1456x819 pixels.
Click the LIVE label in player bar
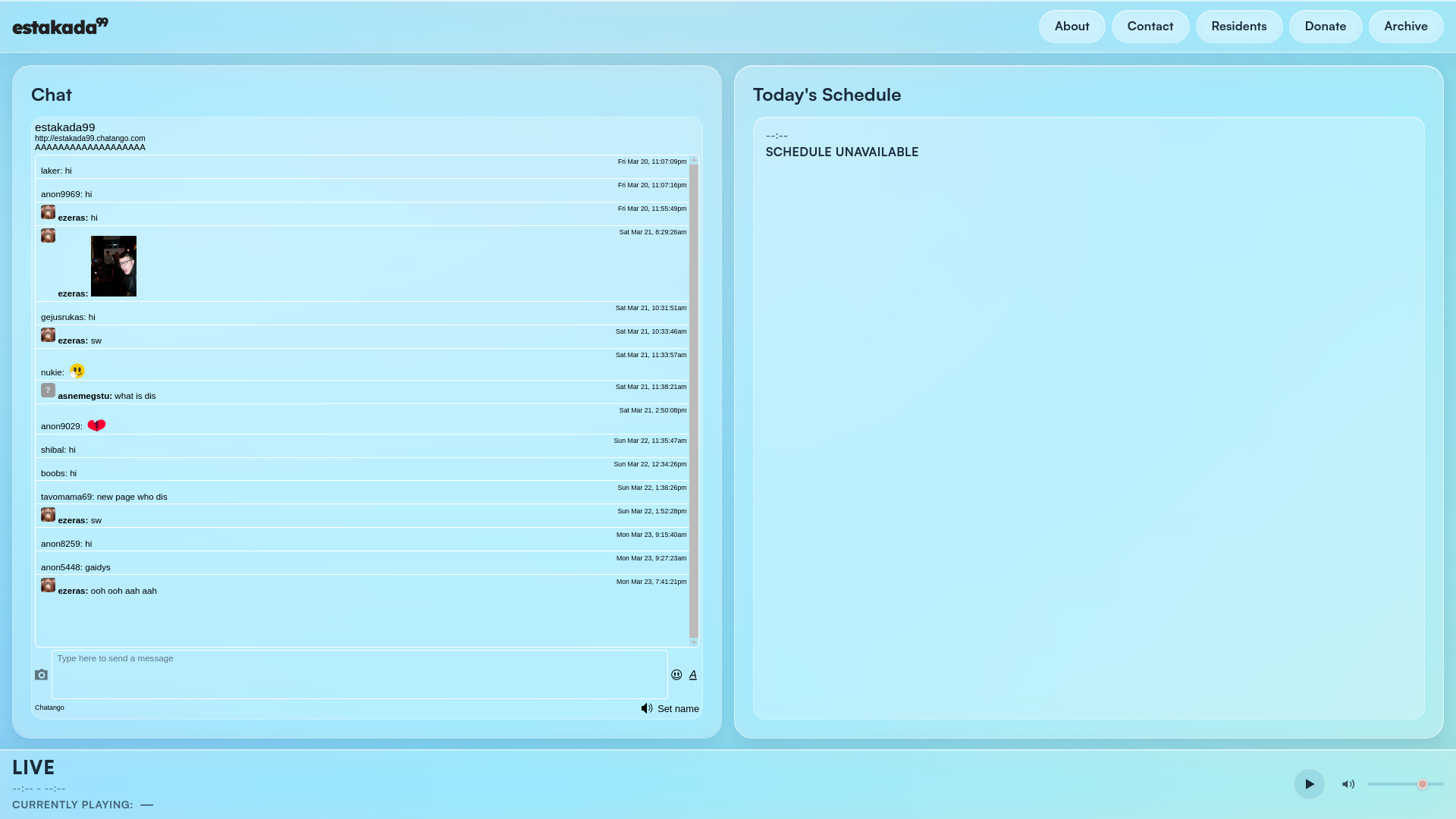pos(33,767)
